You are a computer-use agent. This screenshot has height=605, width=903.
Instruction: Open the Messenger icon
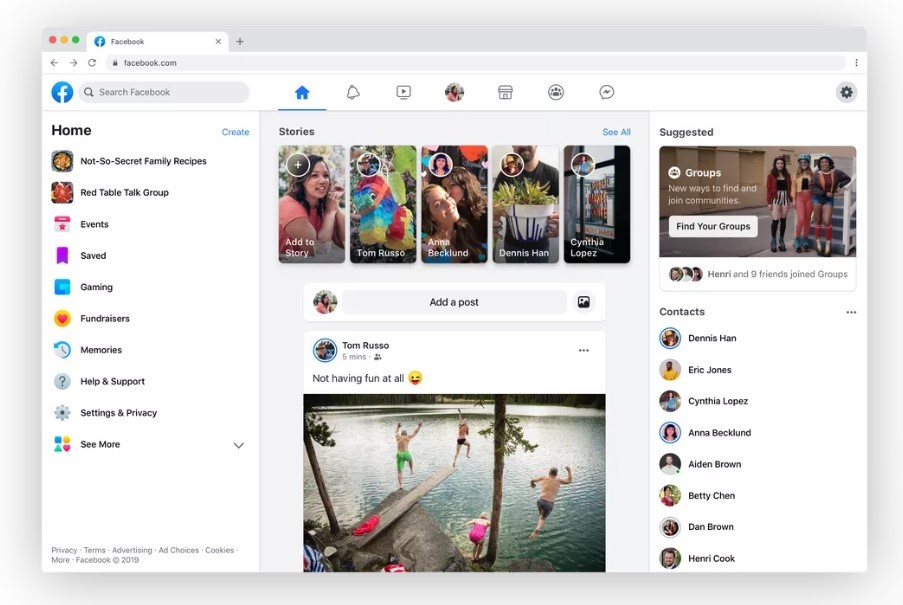606,92
